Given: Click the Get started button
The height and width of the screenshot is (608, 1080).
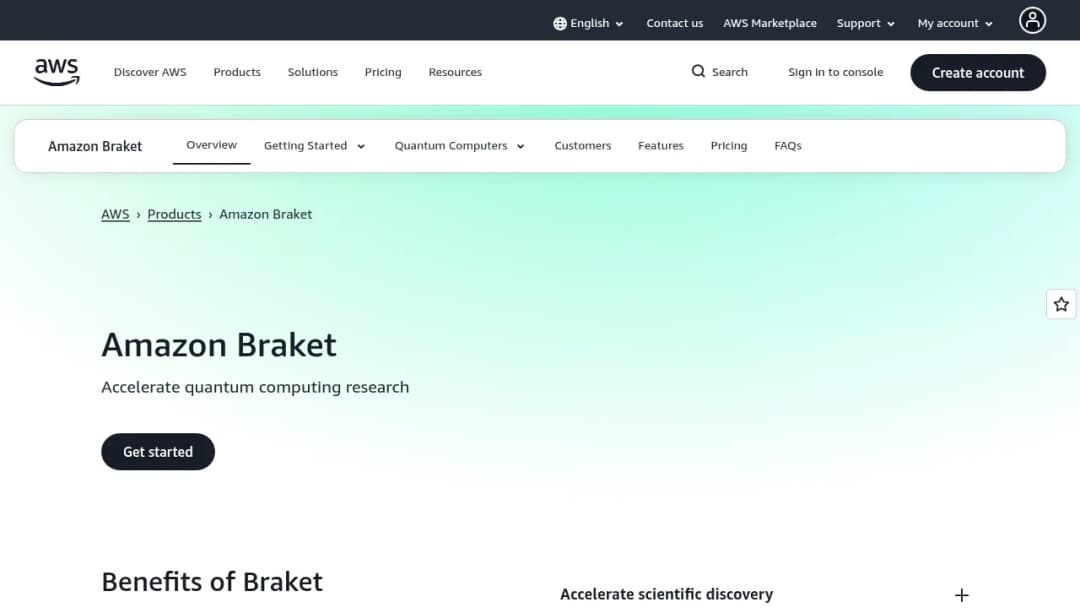Looking at the screenshot, I should [158, 452].
